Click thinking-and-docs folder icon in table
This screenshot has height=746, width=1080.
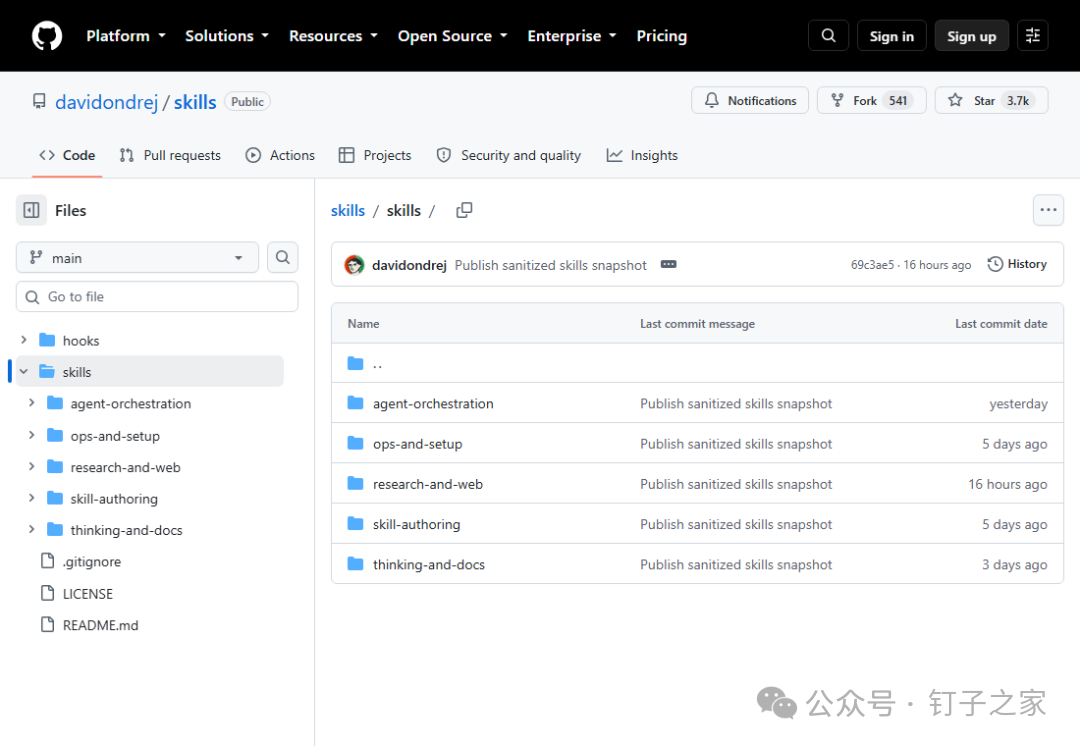tap(355, 564)
